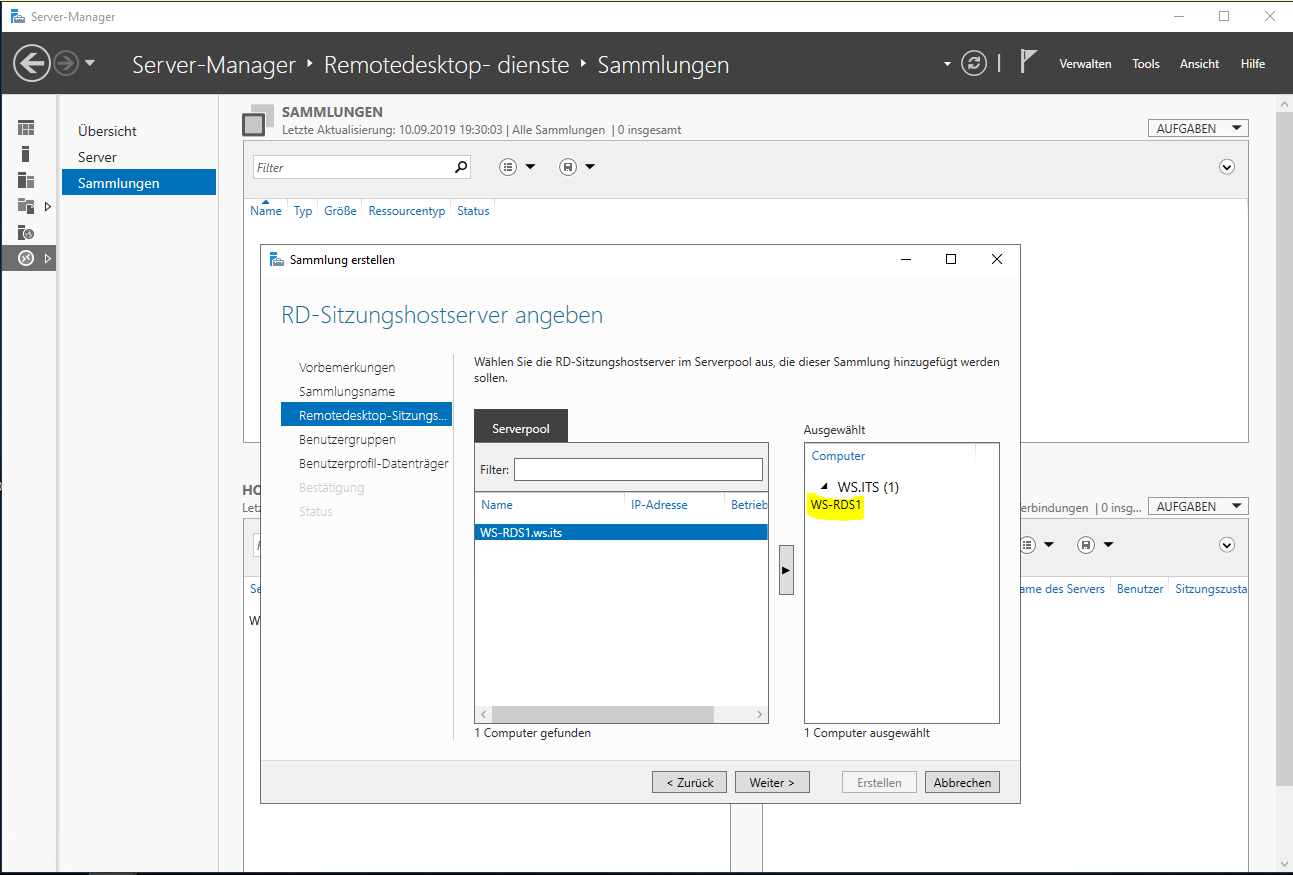Add selected server with the arrow button
The width and height of the screenshot is (1293, 875).
click(786, 570)
